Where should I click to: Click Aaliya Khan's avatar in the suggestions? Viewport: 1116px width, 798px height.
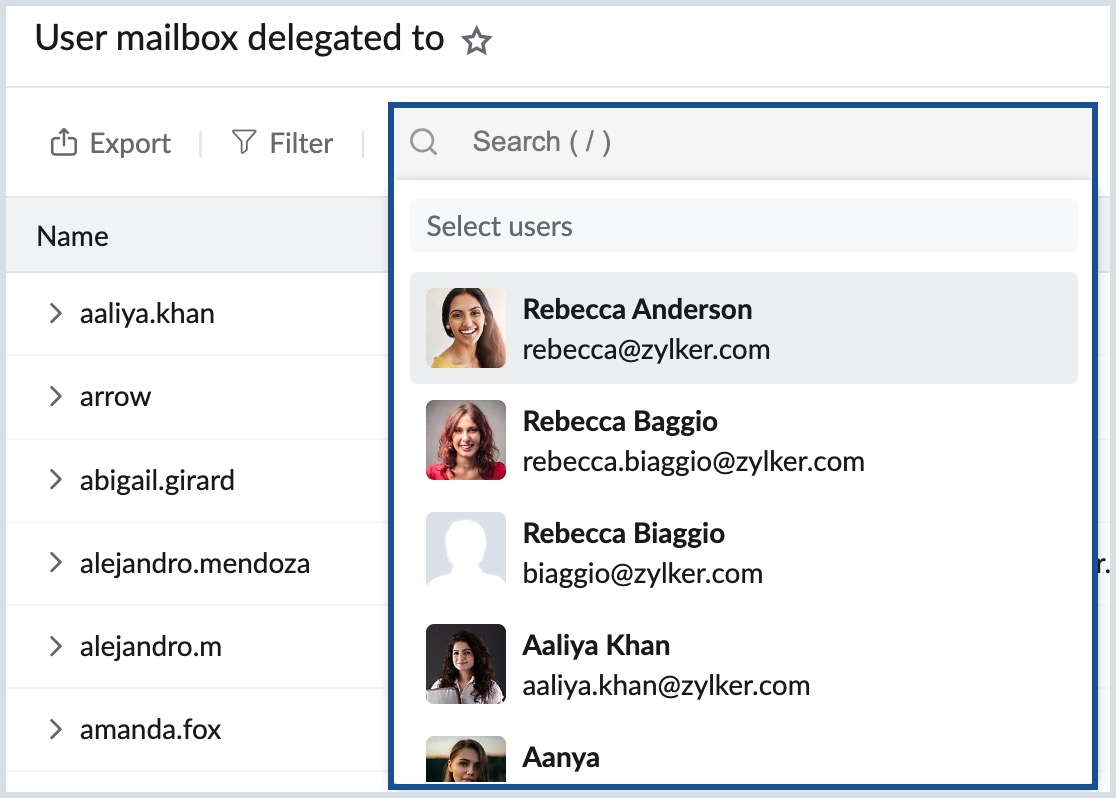pos(465,664)
